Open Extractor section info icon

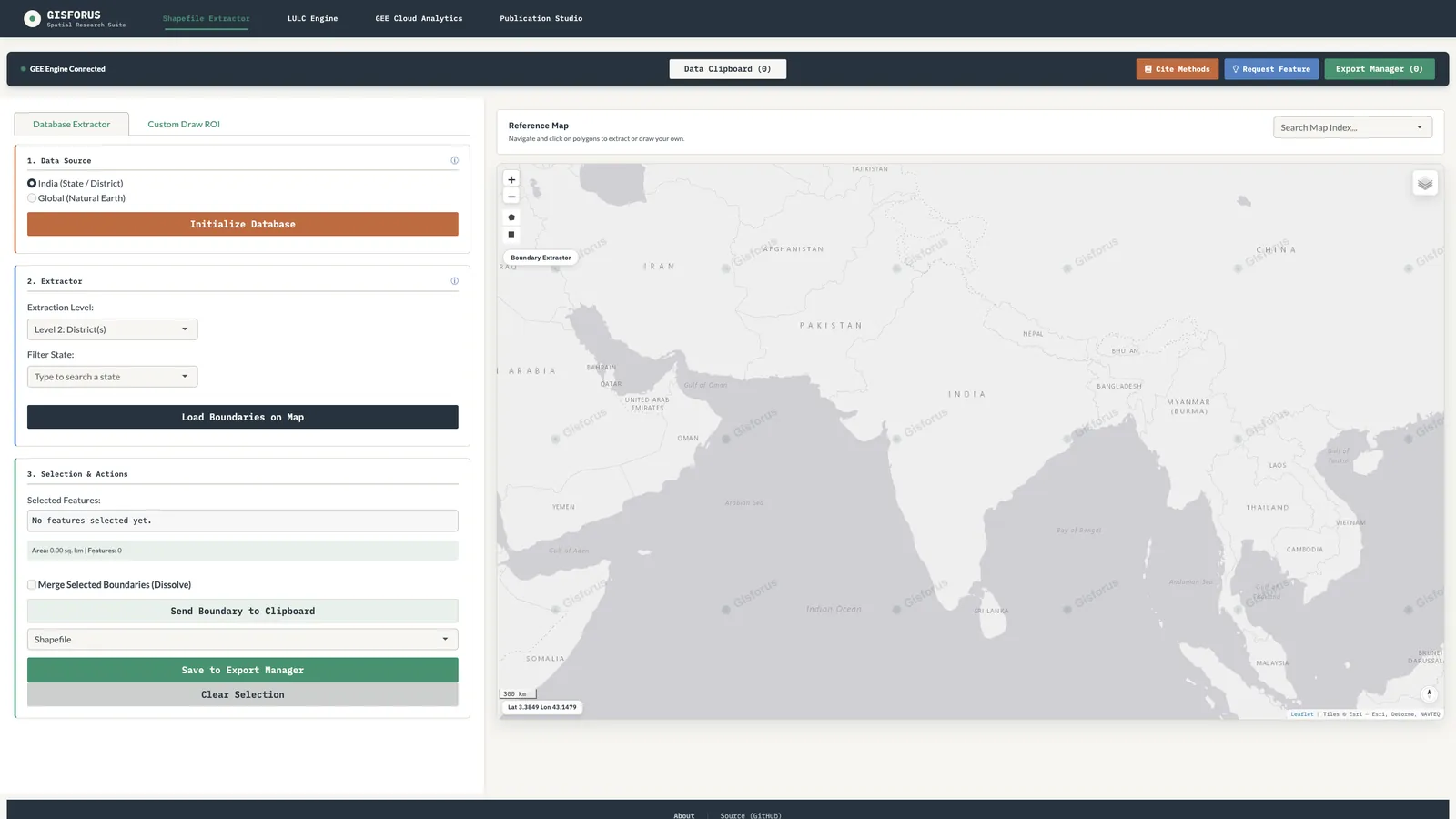point(454,281)
